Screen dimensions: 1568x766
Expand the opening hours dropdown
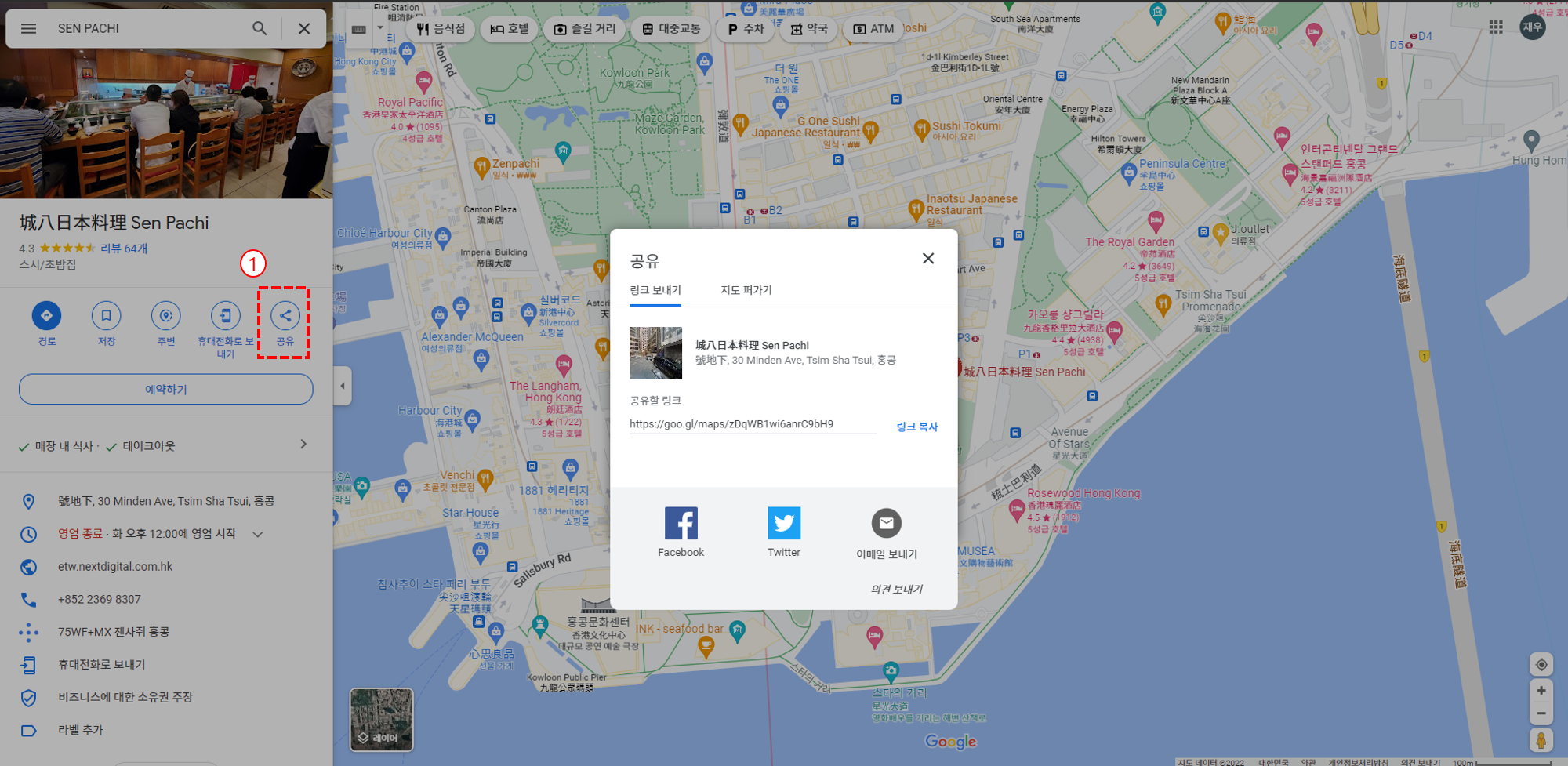coord(258,534)
